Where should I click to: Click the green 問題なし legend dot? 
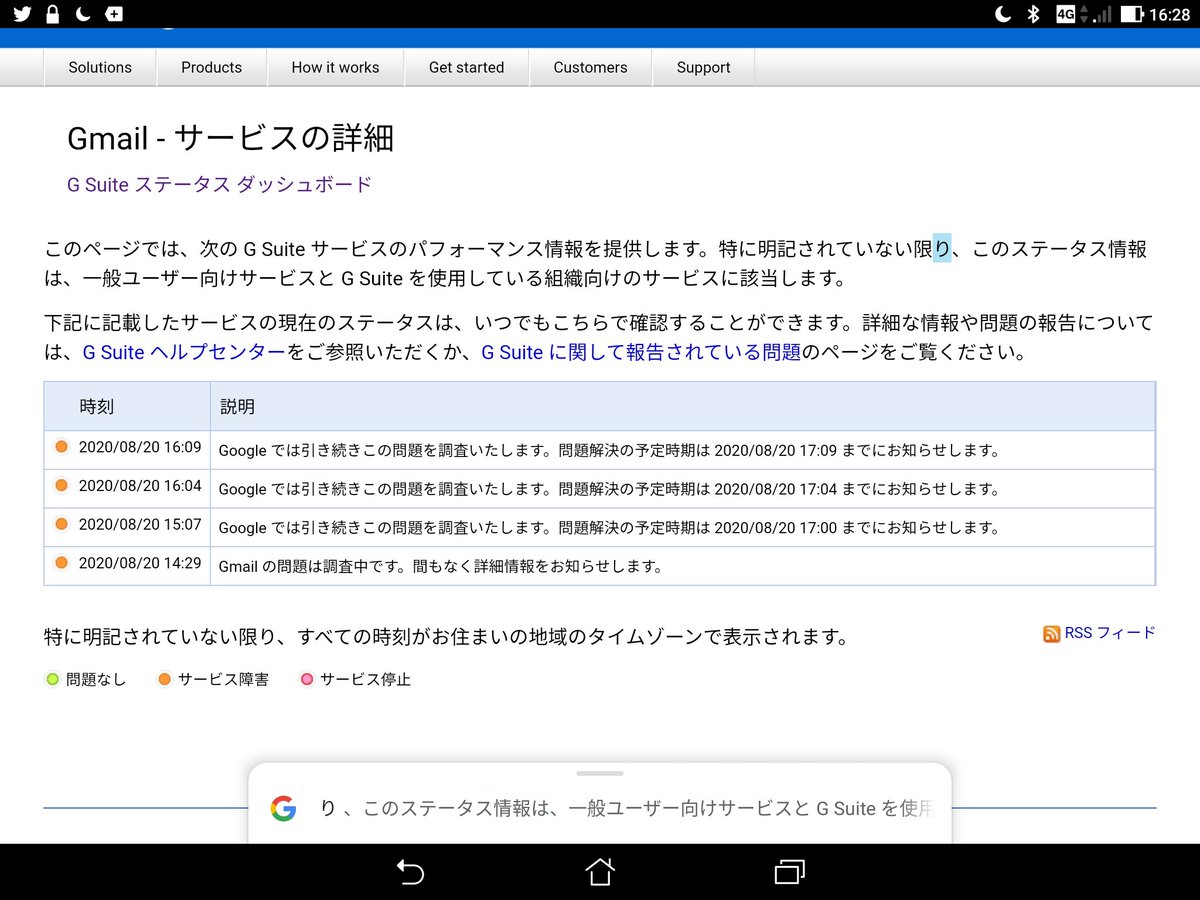point(53,679)
